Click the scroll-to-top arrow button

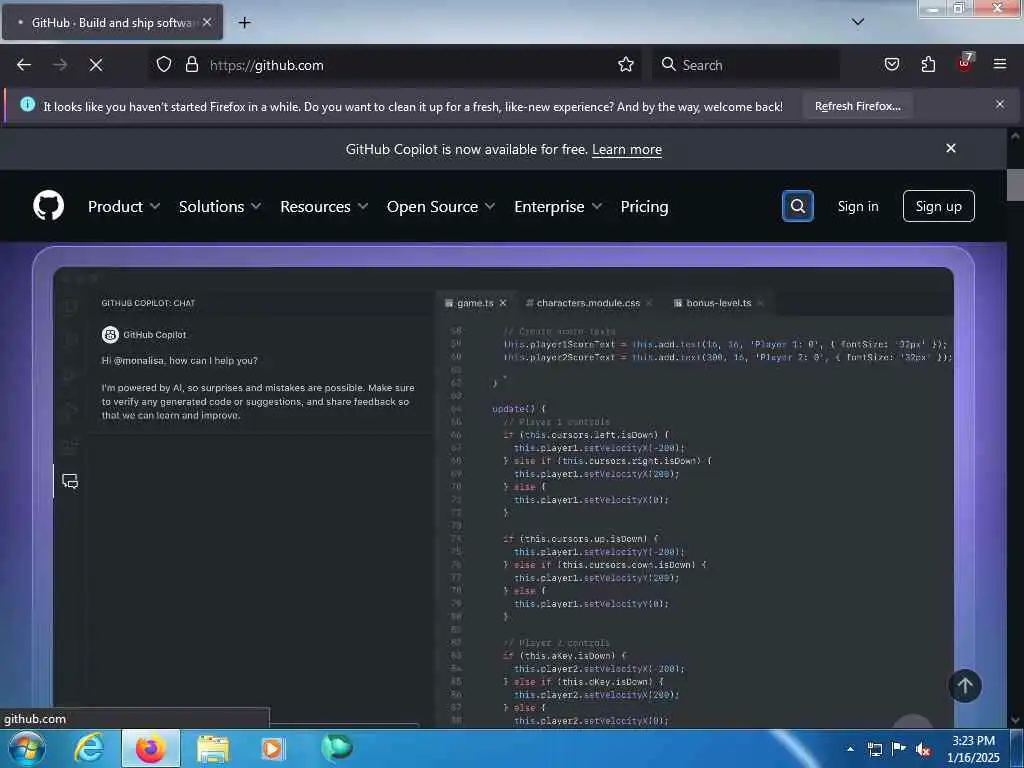pyautogui.click(x=965, y=686)
